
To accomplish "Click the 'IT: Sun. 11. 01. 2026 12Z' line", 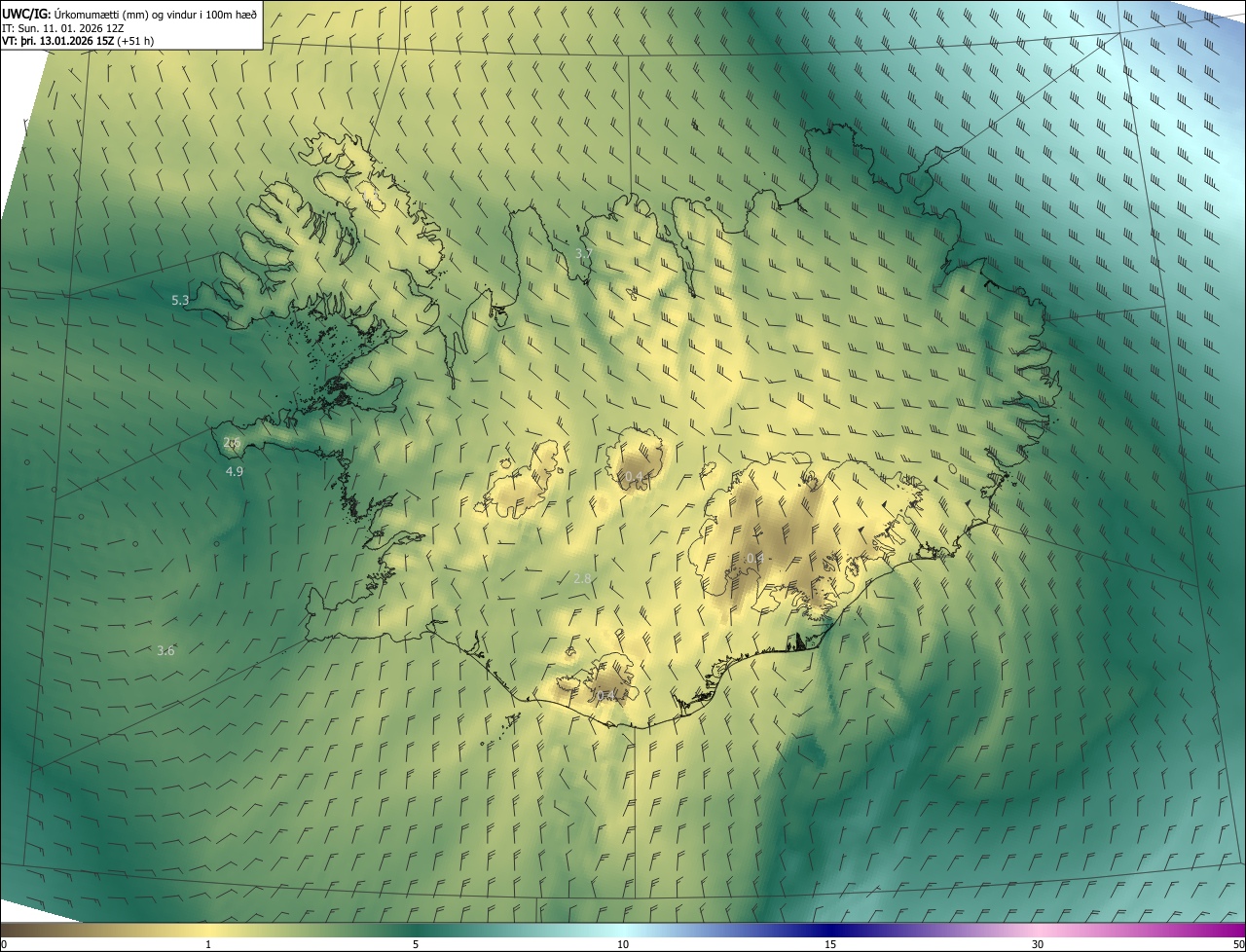I will (x=62, y=27).
